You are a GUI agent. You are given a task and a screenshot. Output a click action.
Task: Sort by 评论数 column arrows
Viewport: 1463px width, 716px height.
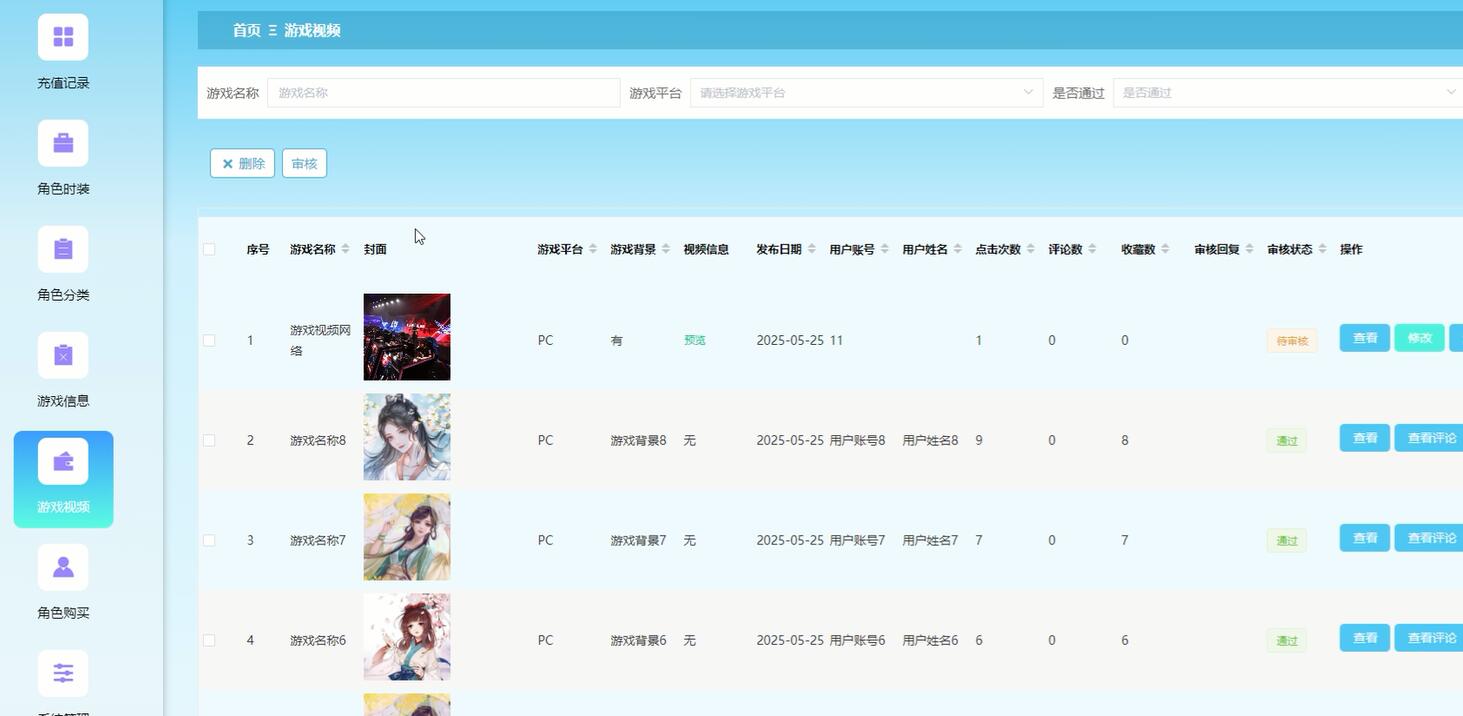[1092, 249]
